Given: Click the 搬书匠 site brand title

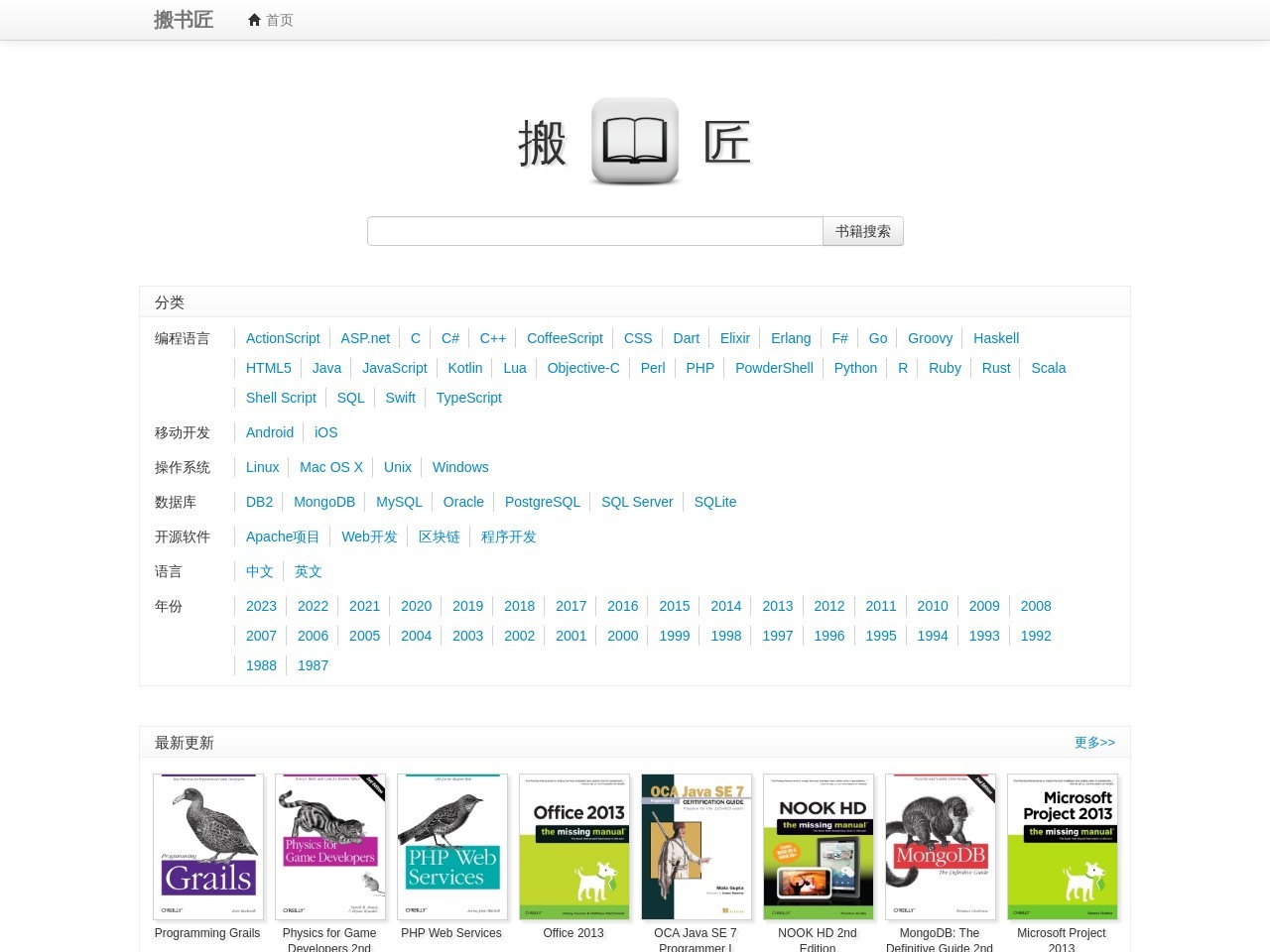Looking at the screenshot, I should coord(184,20).
